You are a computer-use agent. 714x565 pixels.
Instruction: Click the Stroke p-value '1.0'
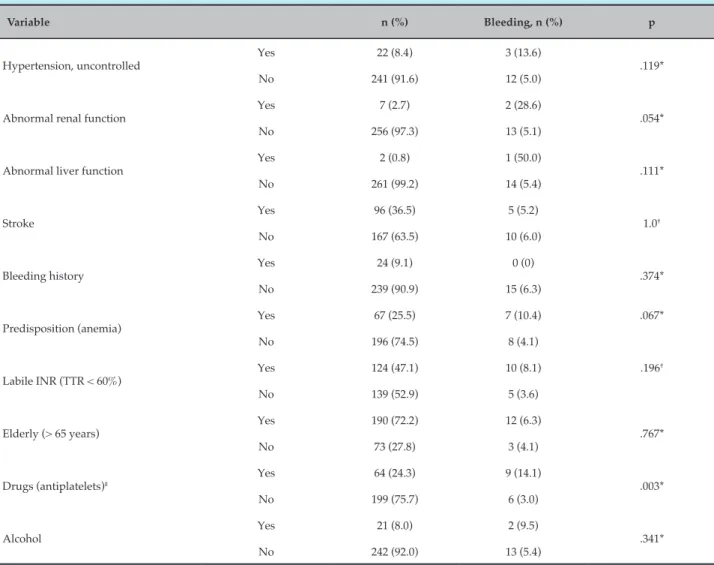tap(652, 224)
